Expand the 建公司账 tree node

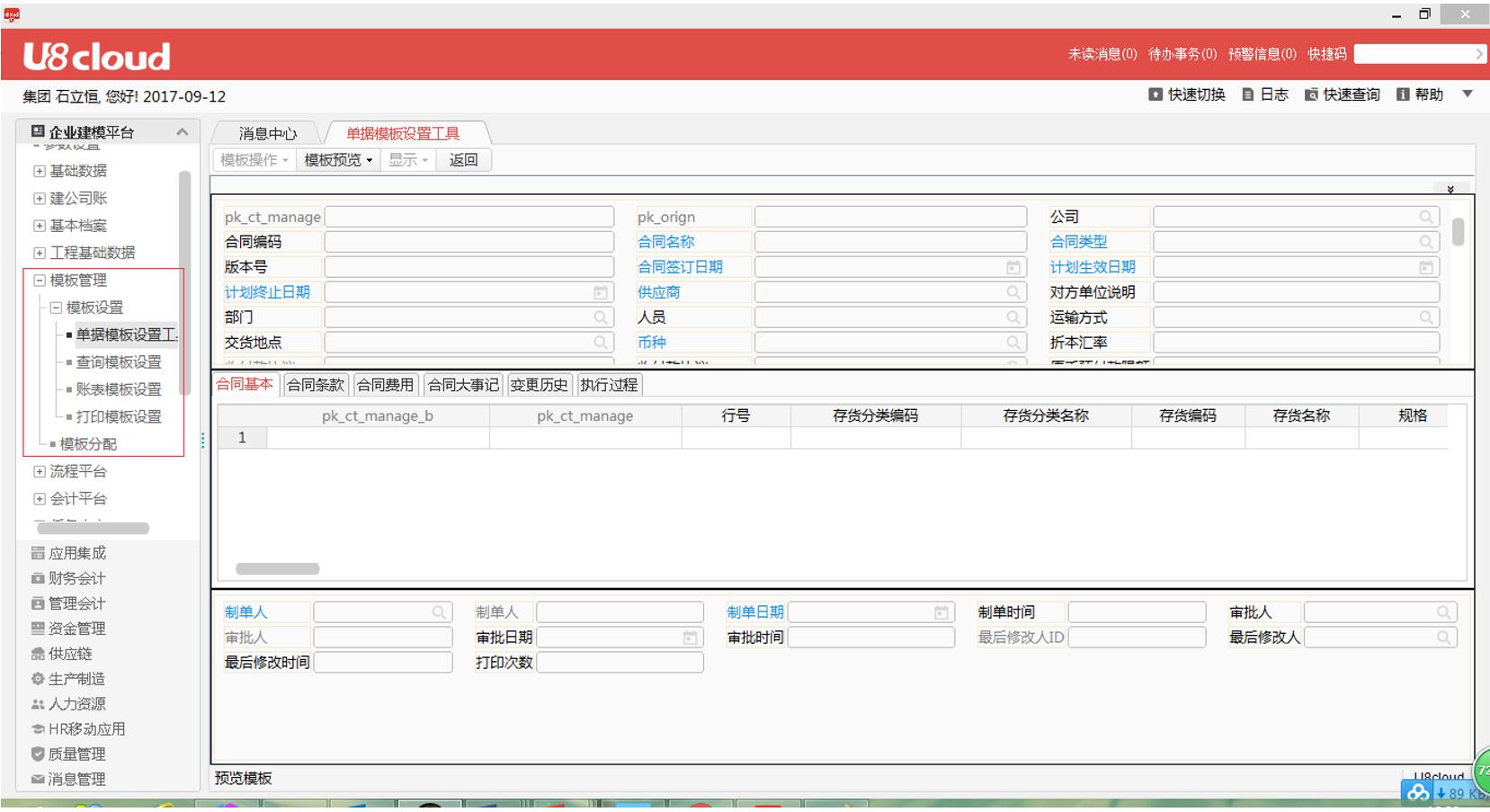pos(40,198)
